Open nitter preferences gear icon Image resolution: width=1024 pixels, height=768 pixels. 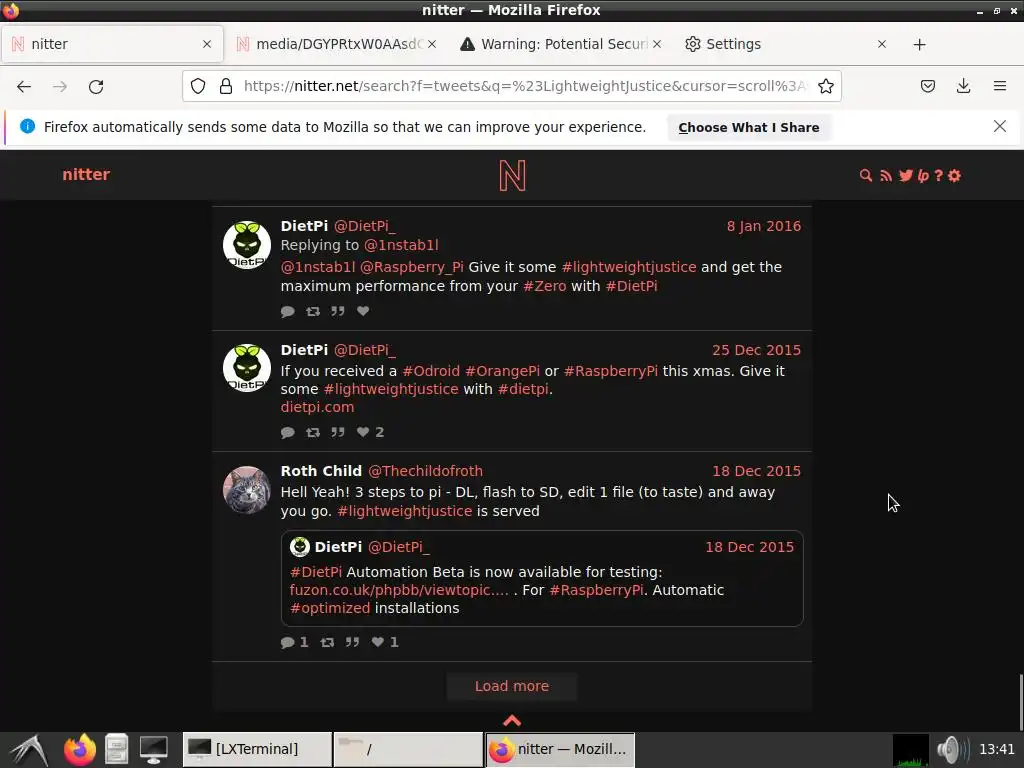[x=954, y=175]
